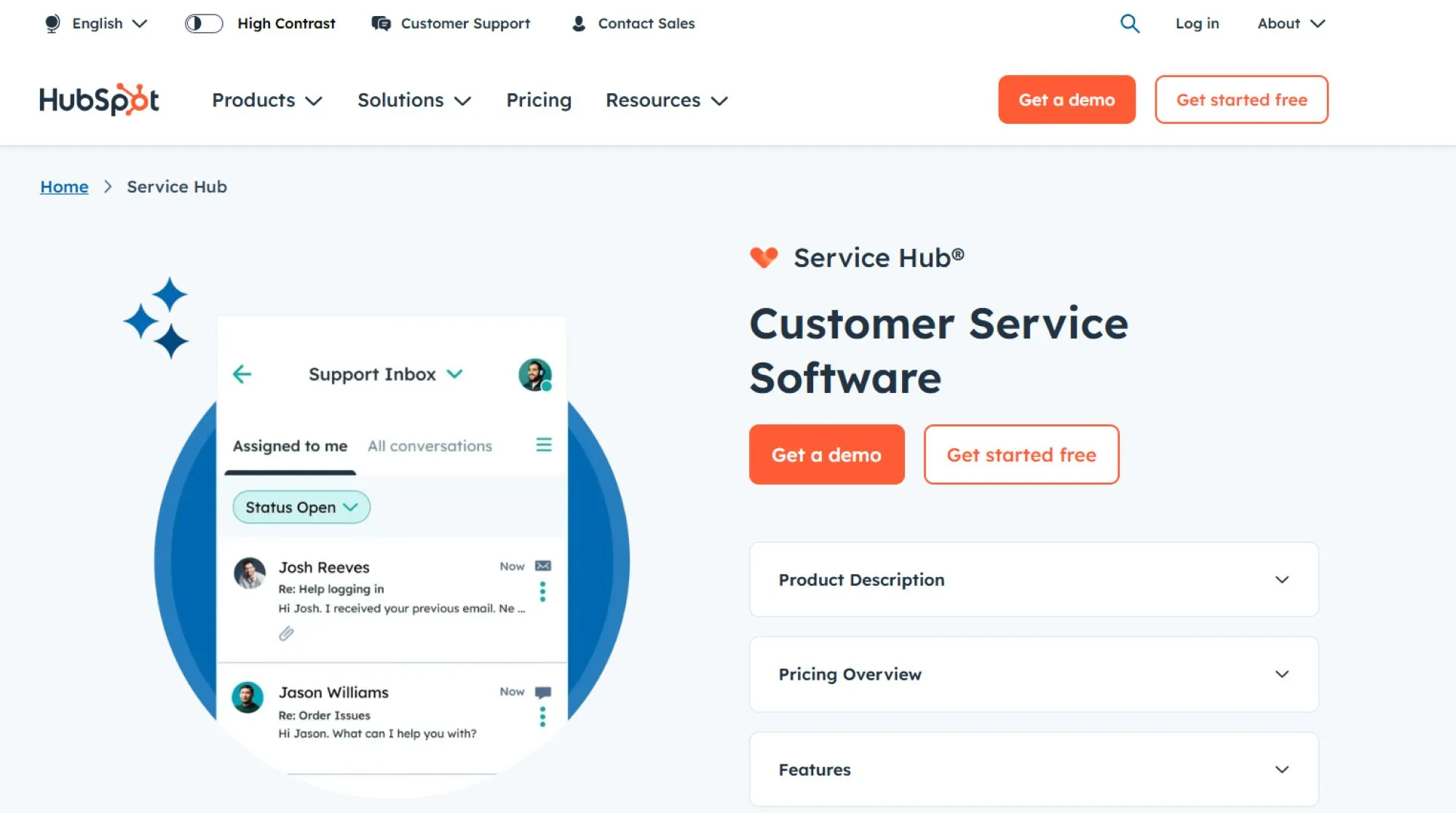
Task: Open the search magnifier icon
Action: click(x=1129, y=23)
